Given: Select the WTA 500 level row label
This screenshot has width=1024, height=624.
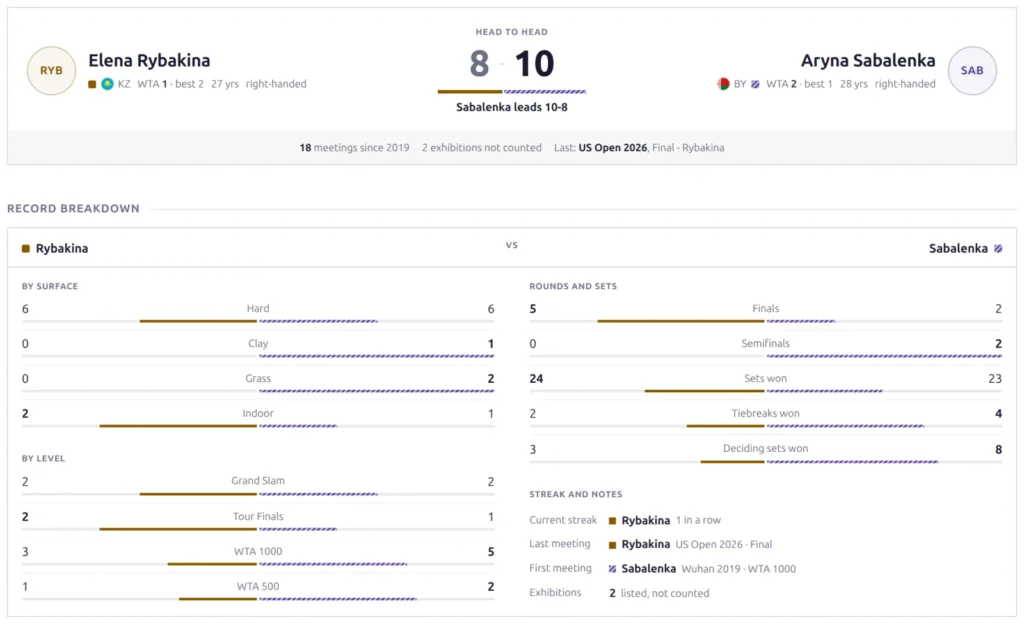Looking at the screenshot, I should pyautogui.click(x=258, y=586).
